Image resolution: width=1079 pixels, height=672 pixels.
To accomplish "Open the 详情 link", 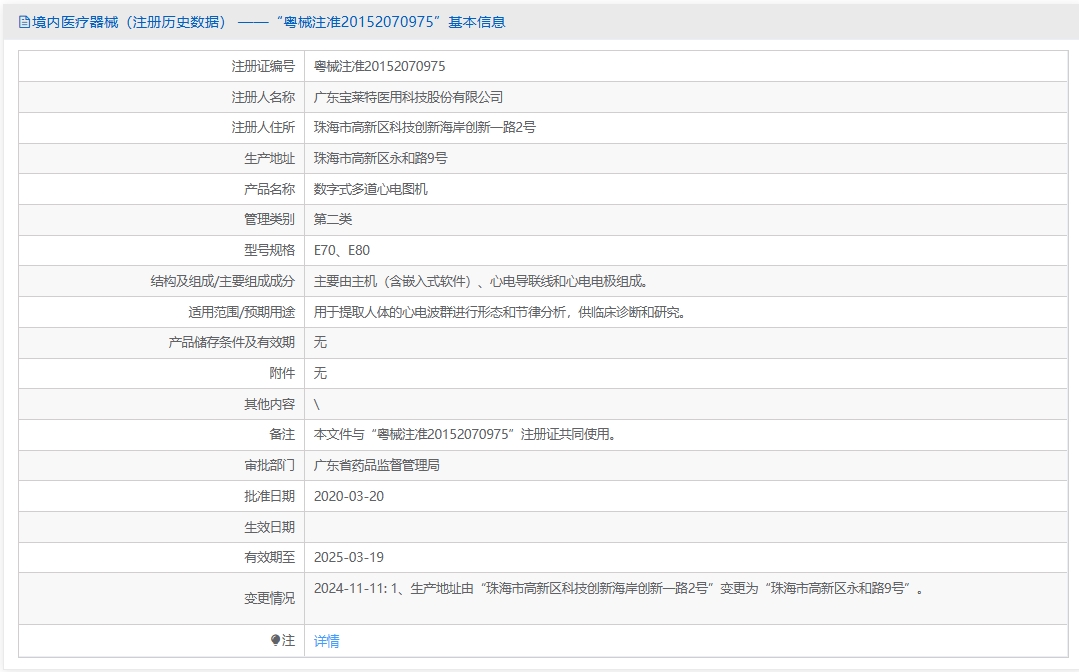I will (326, 641).
